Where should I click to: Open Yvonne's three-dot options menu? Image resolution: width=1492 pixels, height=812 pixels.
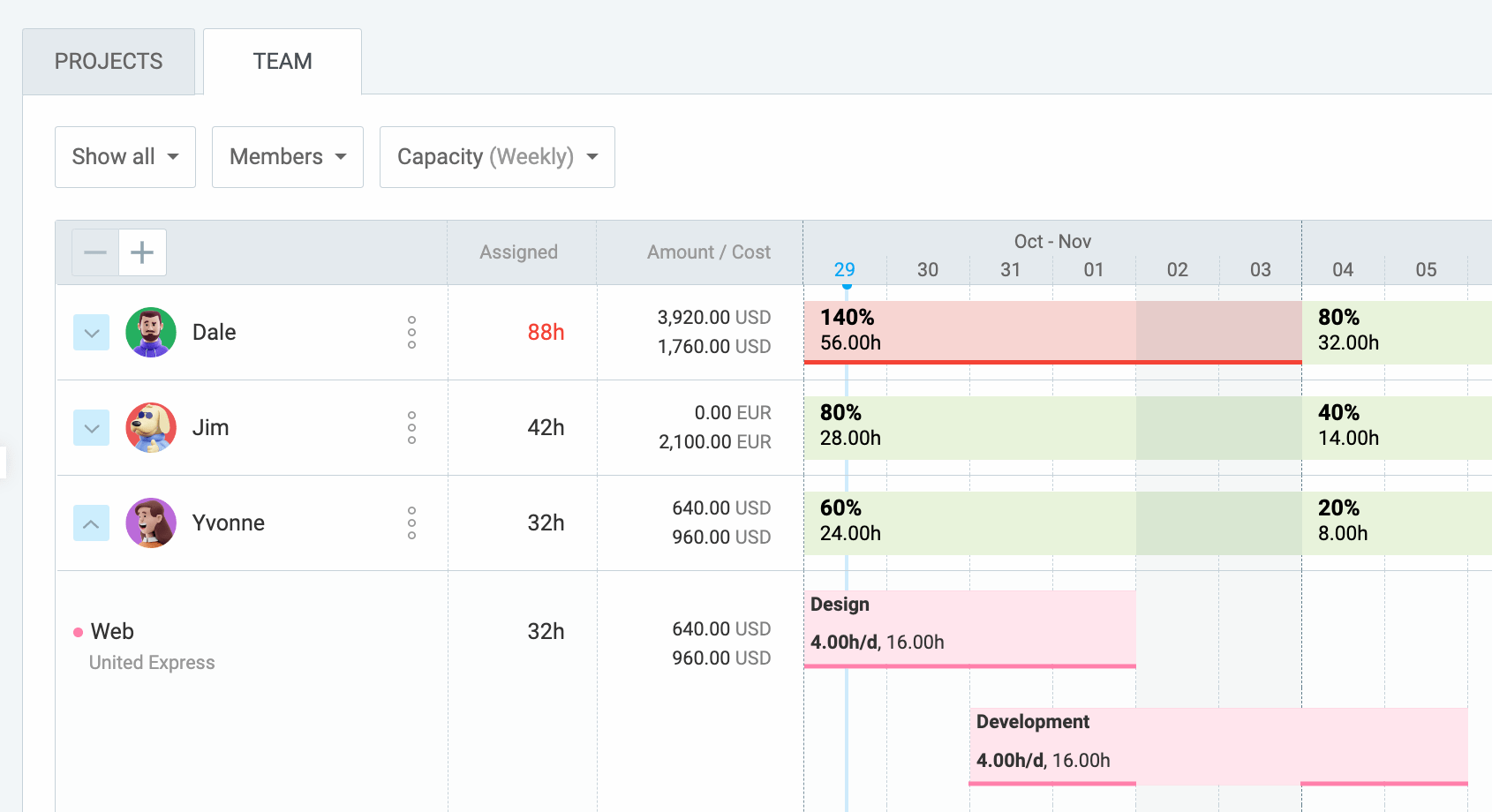[x=411, y=523]
